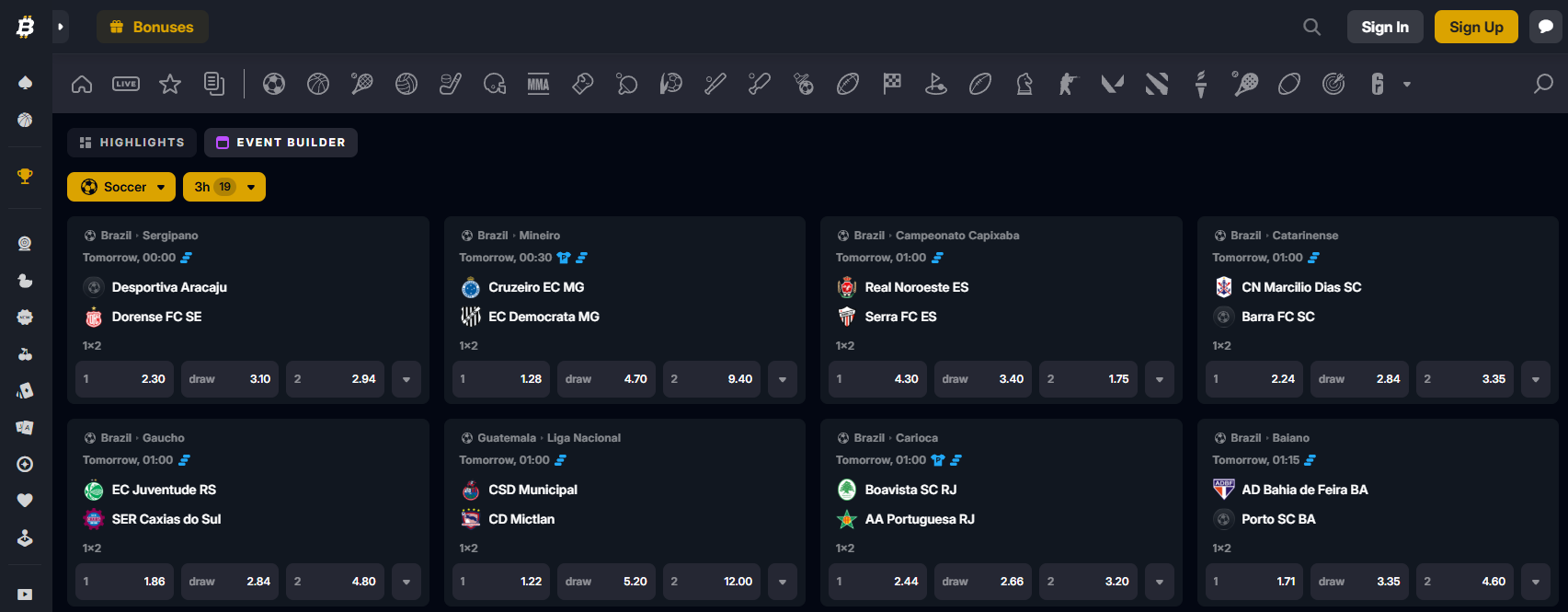1568x612 pixels.
Task: Open the Brazil Carioca league link
Action: tap(896, 438)
